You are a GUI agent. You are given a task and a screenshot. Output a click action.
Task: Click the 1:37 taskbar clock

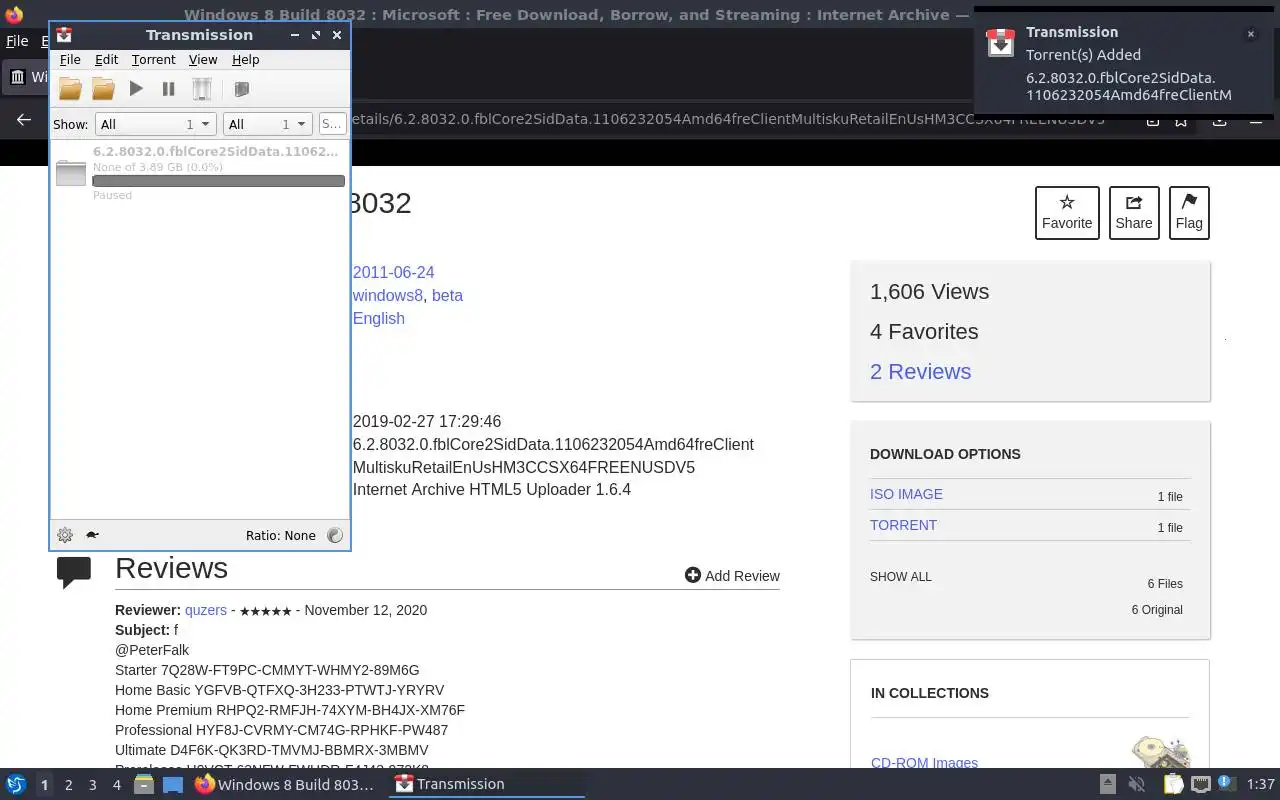click(1261, 784)
